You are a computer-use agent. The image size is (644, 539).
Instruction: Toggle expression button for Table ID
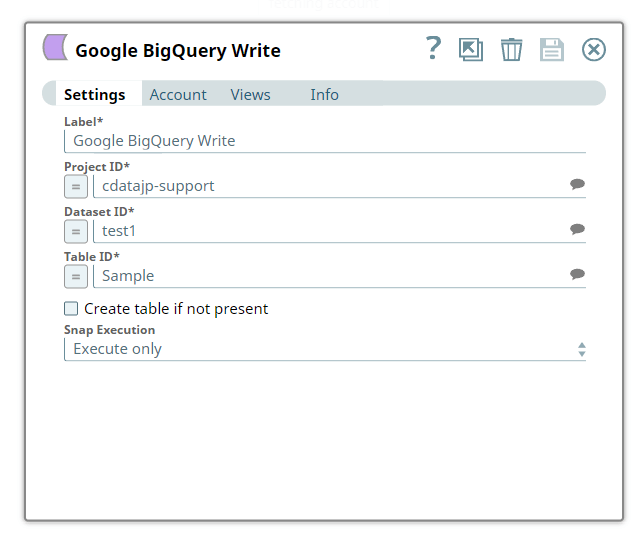click(x=76, y=276)
